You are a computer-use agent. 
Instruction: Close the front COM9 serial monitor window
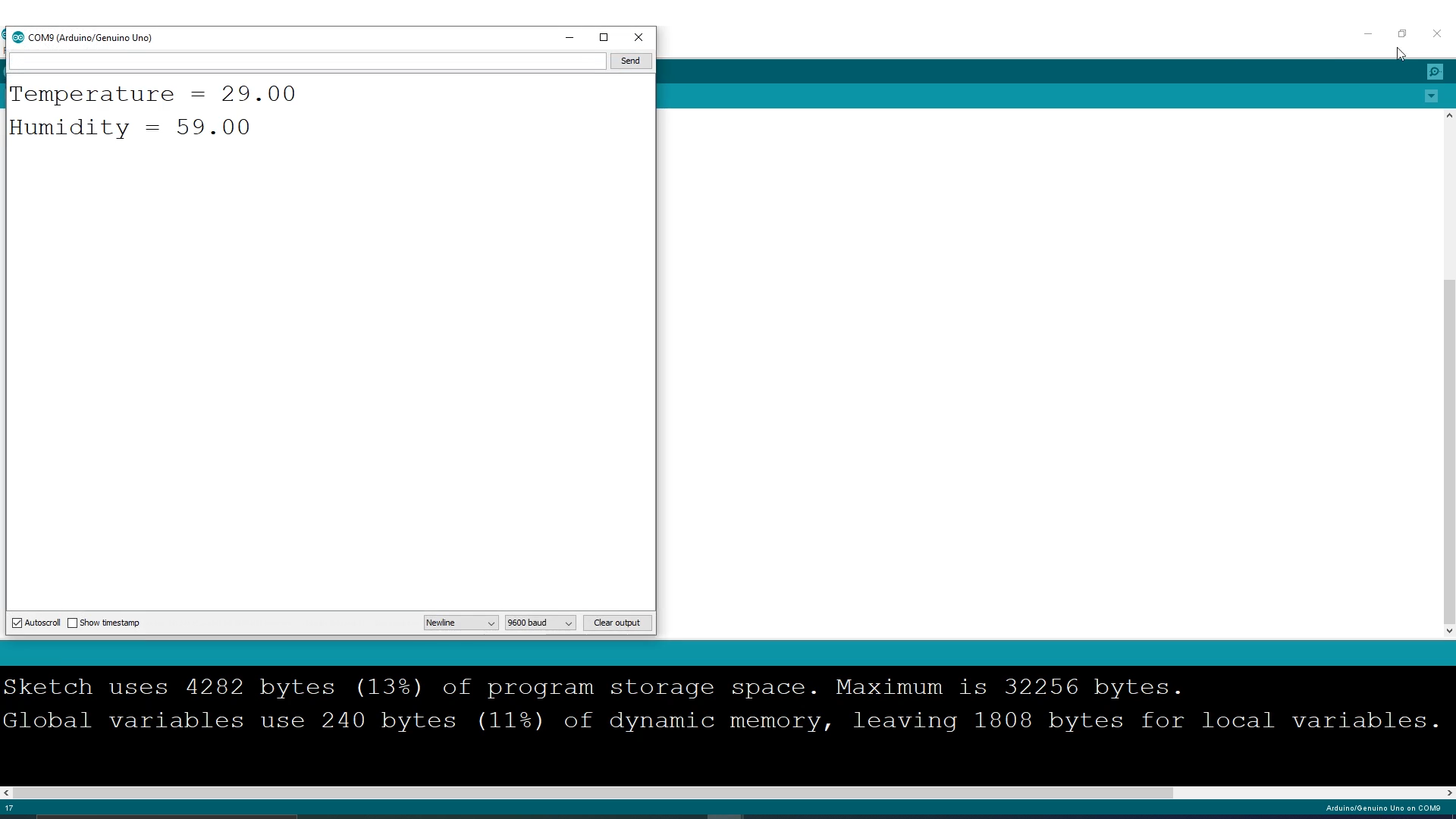[639, 37]
